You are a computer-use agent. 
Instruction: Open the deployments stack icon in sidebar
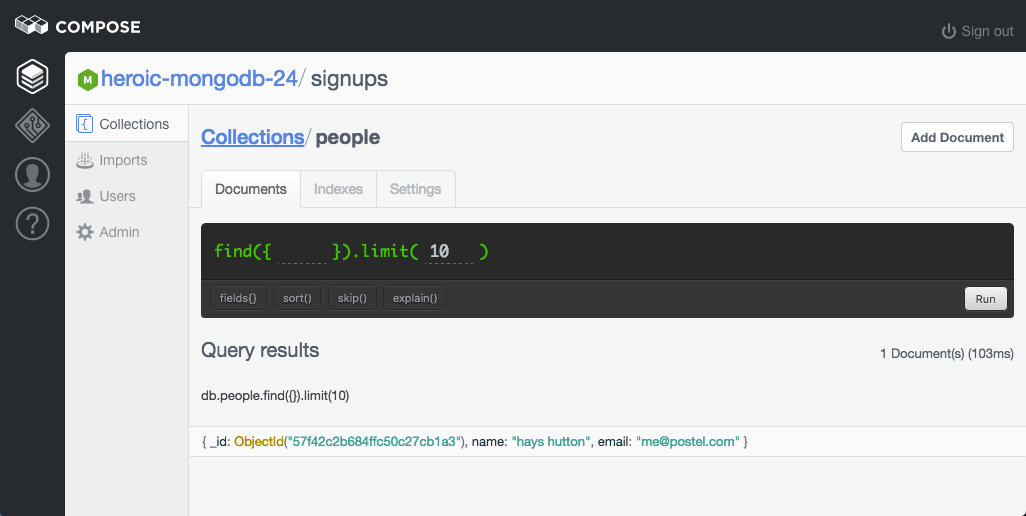click(32, 76)
